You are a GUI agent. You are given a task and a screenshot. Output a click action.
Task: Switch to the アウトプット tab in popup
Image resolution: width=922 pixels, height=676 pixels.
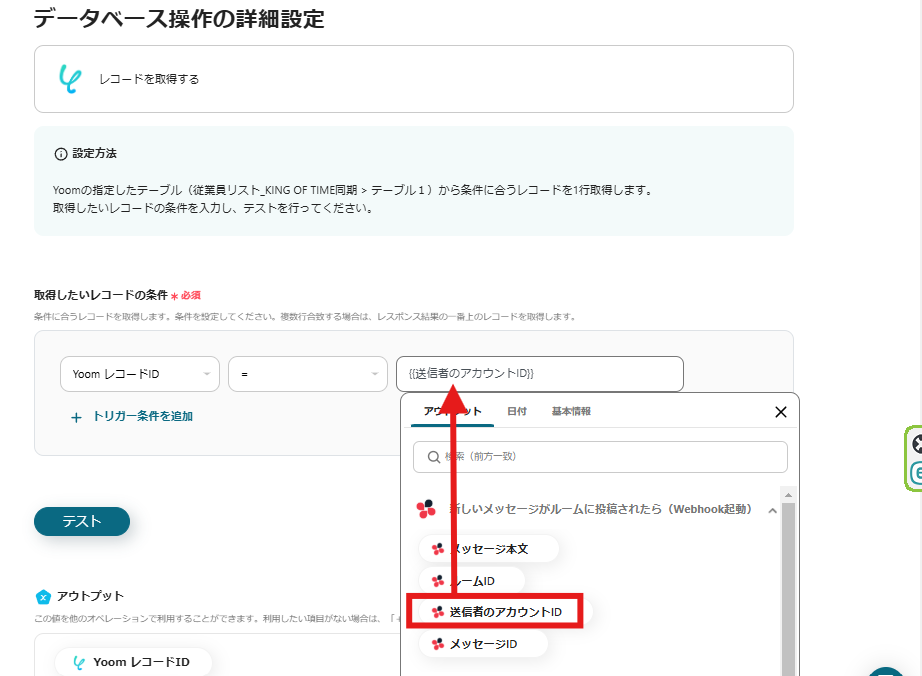click(453, 411)
